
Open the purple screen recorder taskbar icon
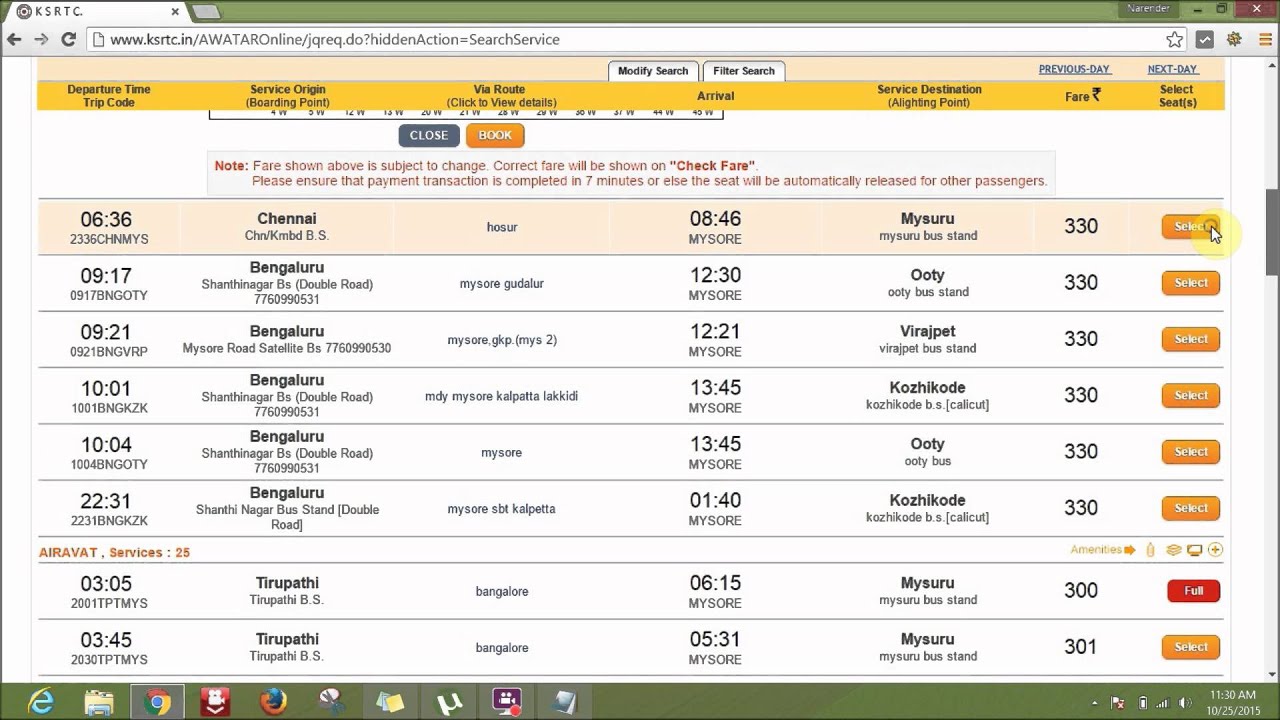[507, 702]
